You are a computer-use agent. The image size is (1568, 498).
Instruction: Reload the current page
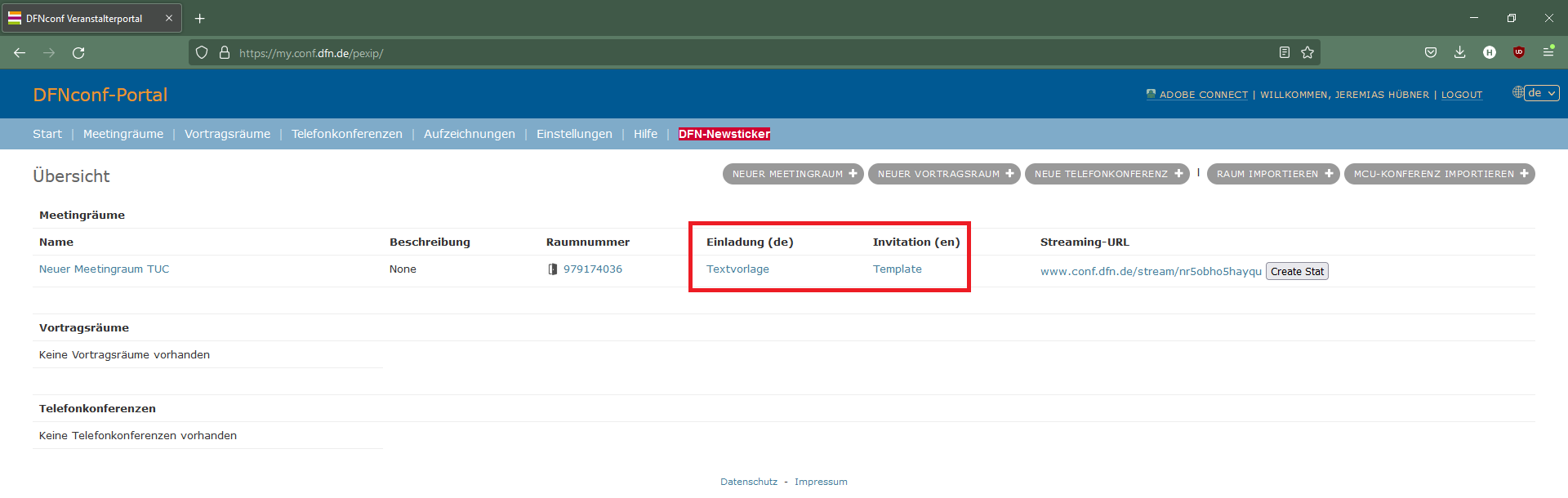point(78,53)
